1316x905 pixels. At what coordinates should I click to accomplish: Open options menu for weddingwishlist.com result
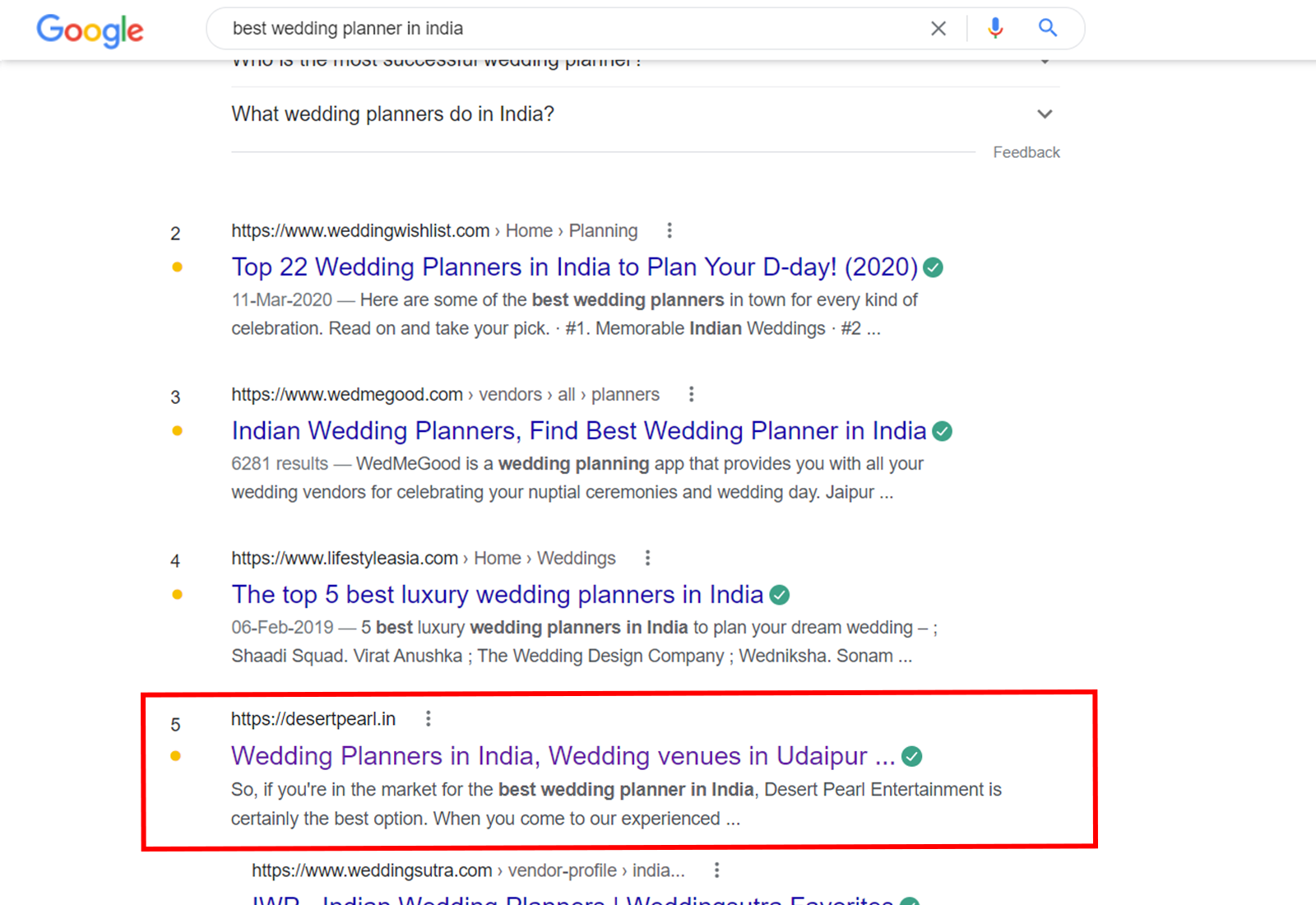pos(670,230)
